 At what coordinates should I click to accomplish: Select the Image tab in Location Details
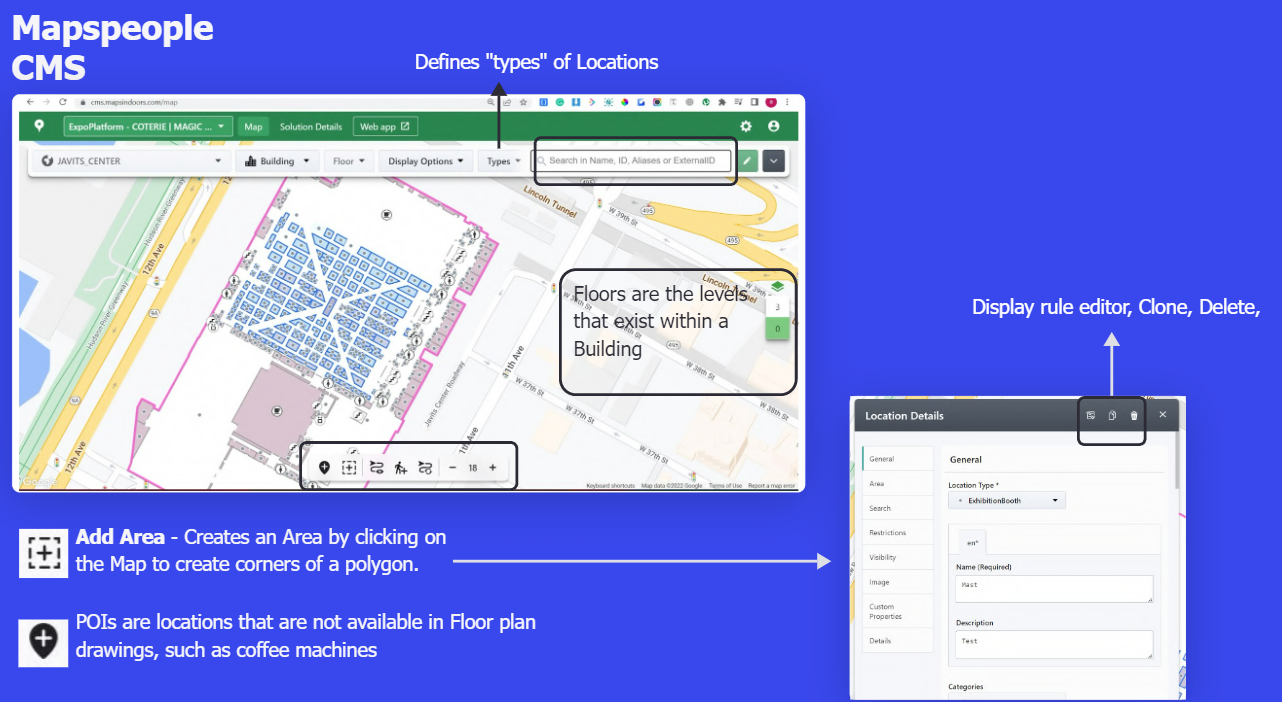tap(896, 582)
